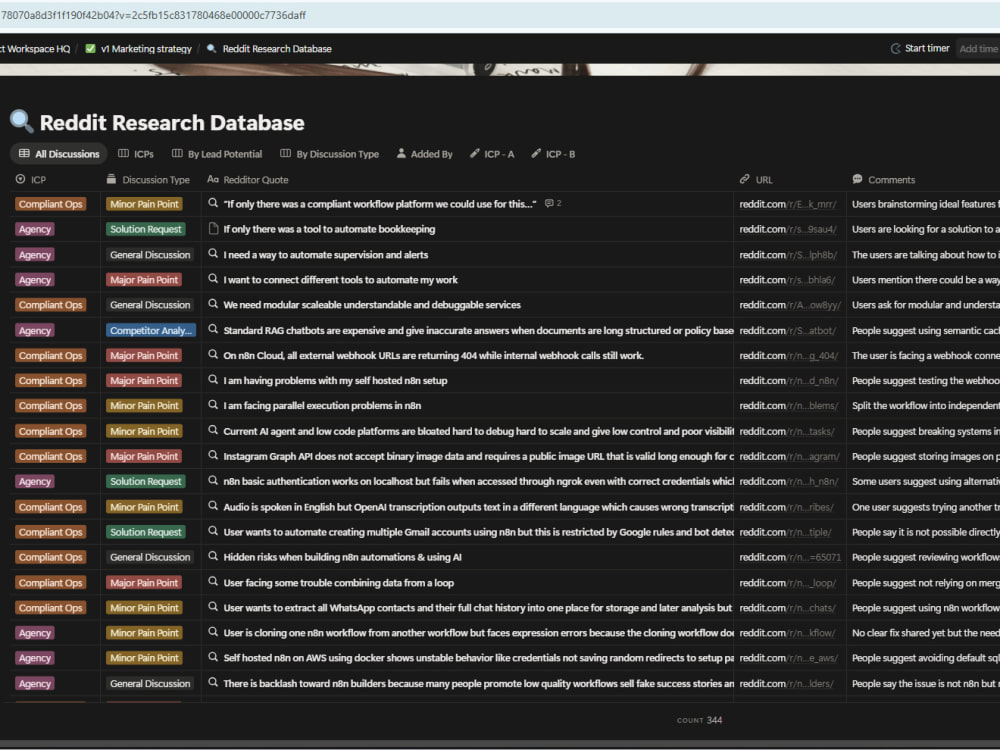This screenshot has width=1000, height=750.
Task: Open reddit.com link ending _loop/
Action: (788, 582)
